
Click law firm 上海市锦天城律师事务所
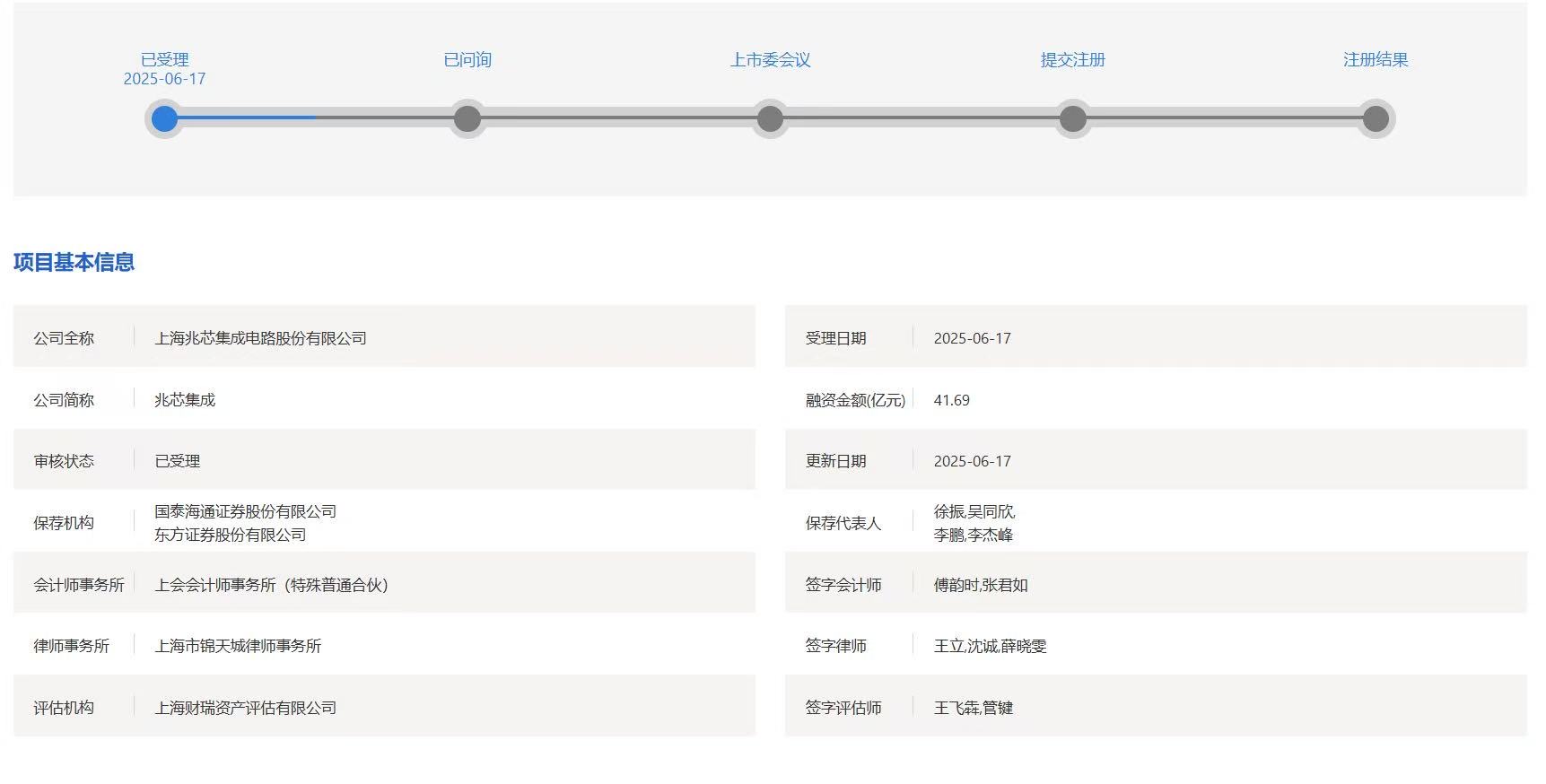238,646
